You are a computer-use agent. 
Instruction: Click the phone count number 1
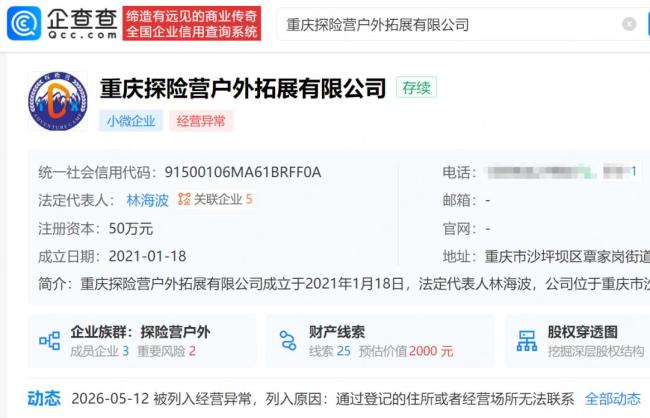[x=633, y=171]
